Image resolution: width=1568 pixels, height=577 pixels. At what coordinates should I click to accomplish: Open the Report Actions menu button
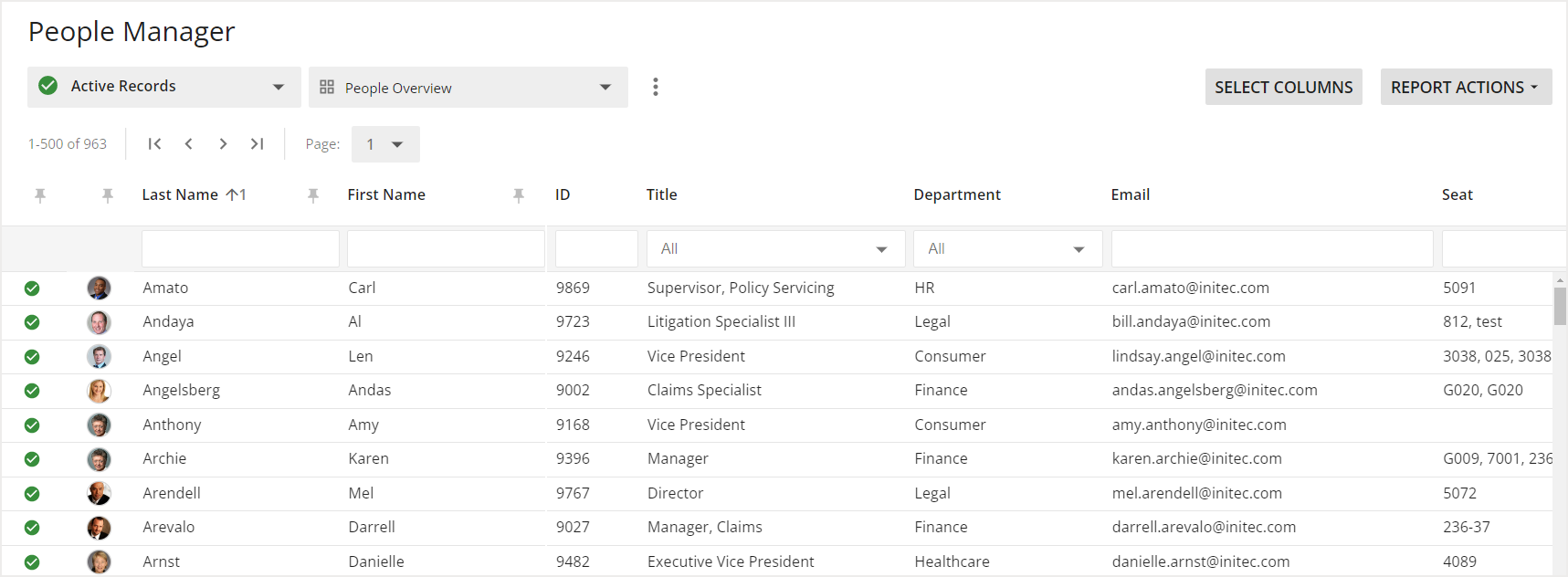click(1465, 88)
